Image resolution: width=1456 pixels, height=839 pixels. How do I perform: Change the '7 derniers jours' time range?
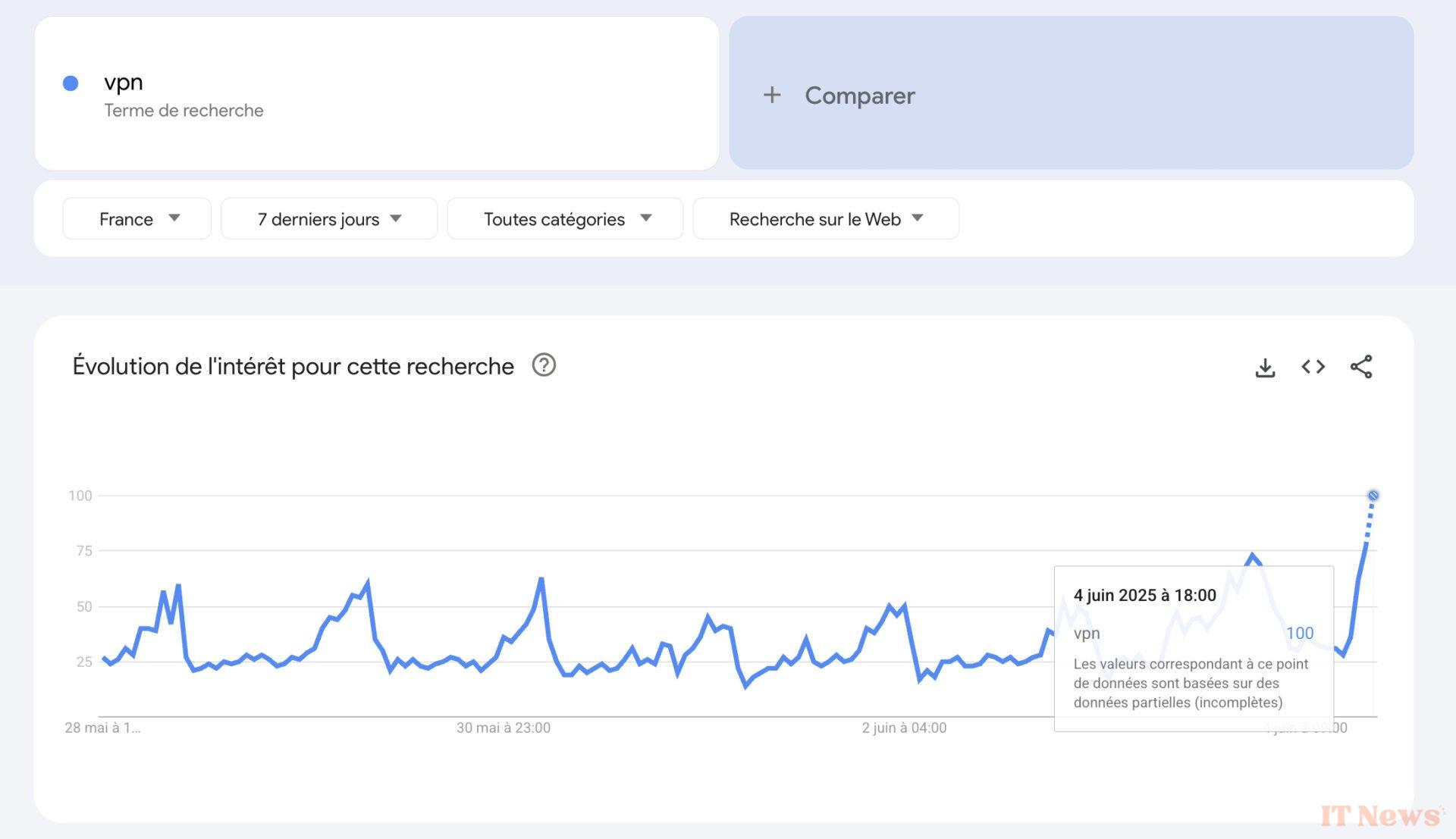tap(329, 219)
